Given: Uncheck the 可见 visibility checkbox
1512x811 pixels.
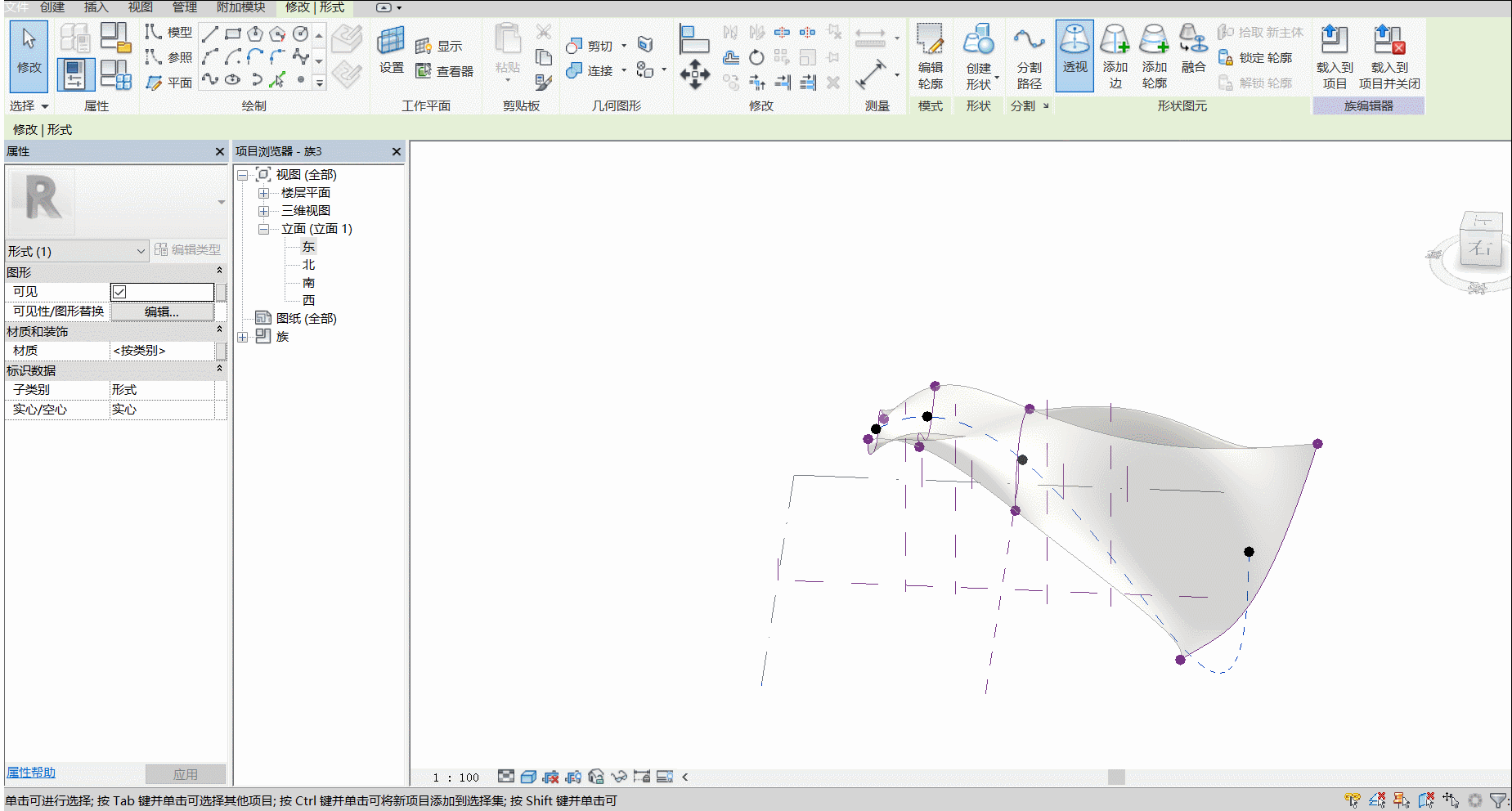Looking at the screenshot, I should pyautogui.click(x=119, y=292).
